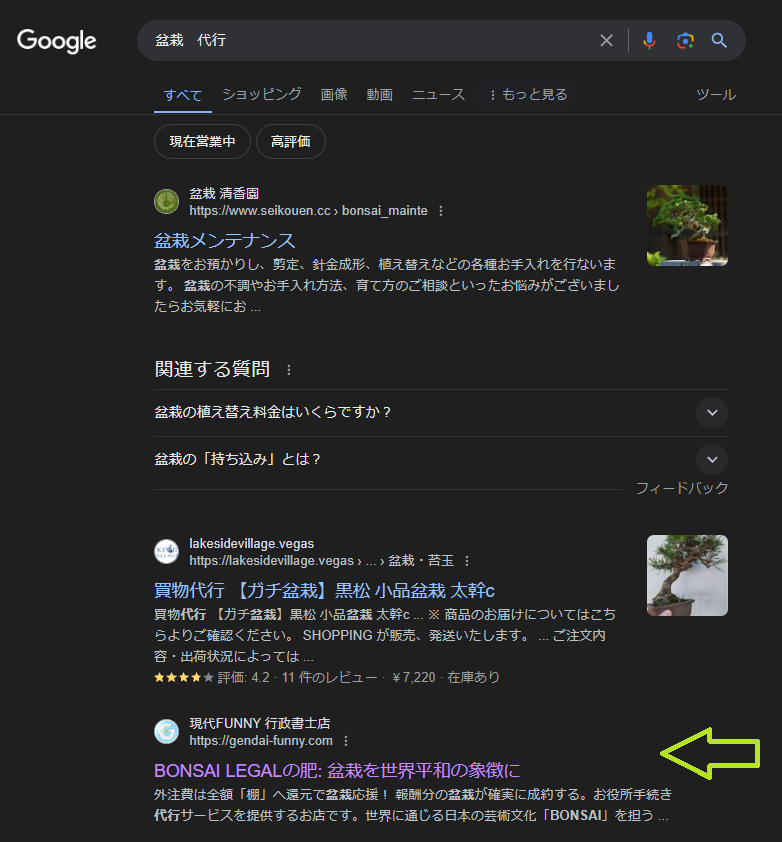Open the black pine bonsai thumbnail image
Screen dimensions: 782x842
pyautogui.click(x=687, y=575)
